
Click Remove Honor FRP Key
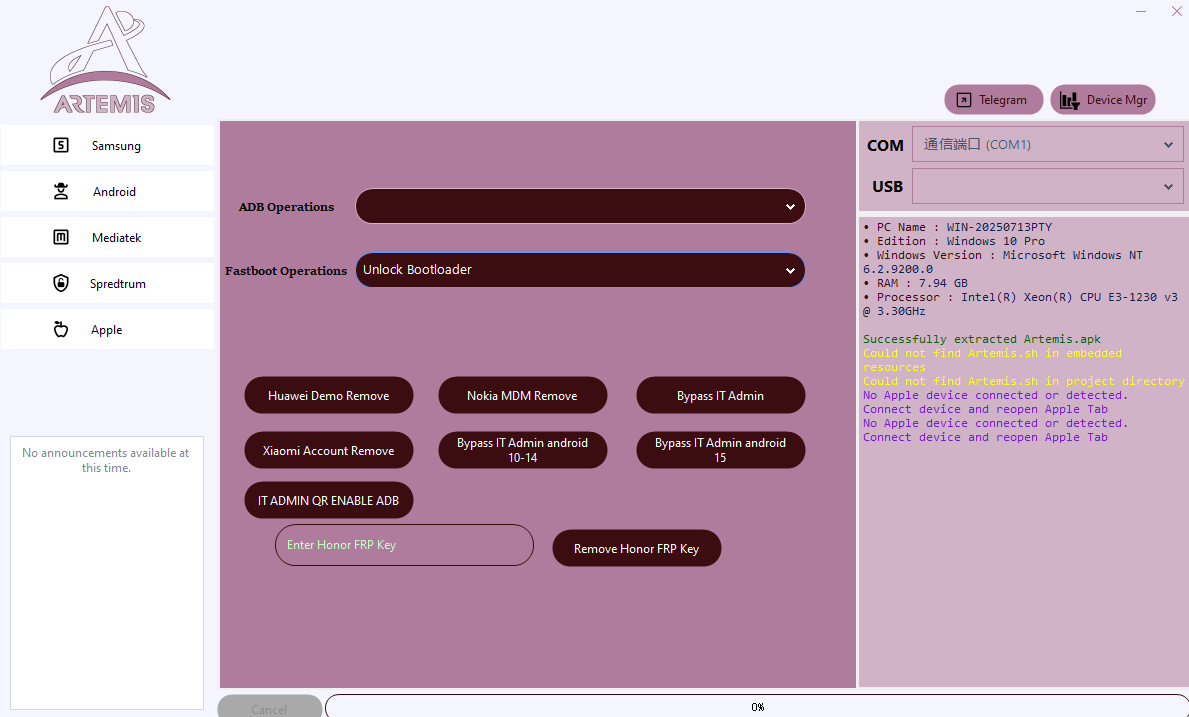tap(636, 548)
